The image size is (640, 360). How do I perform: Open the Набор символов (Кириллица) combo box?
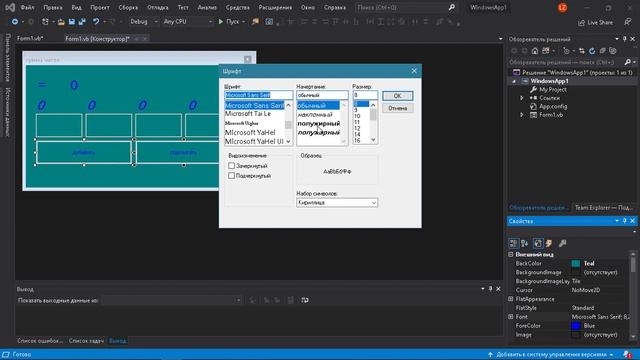tap(337, 202)
